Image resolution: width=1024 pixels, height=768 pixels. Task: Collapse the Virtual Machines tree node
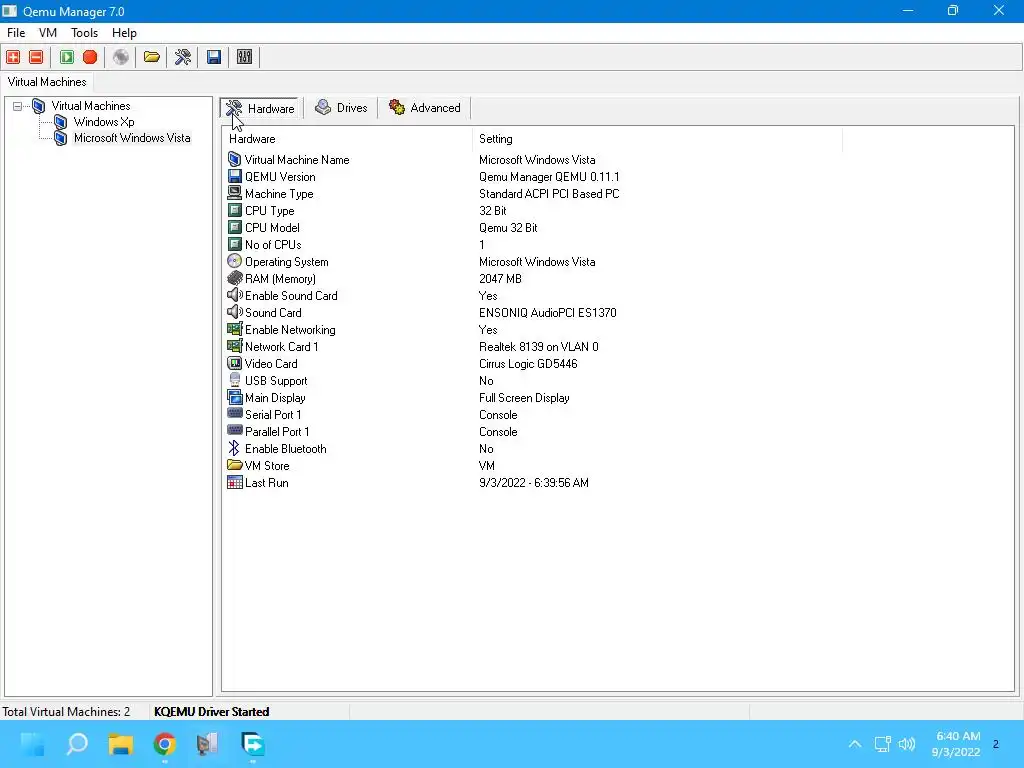click(x=18, y=106)
